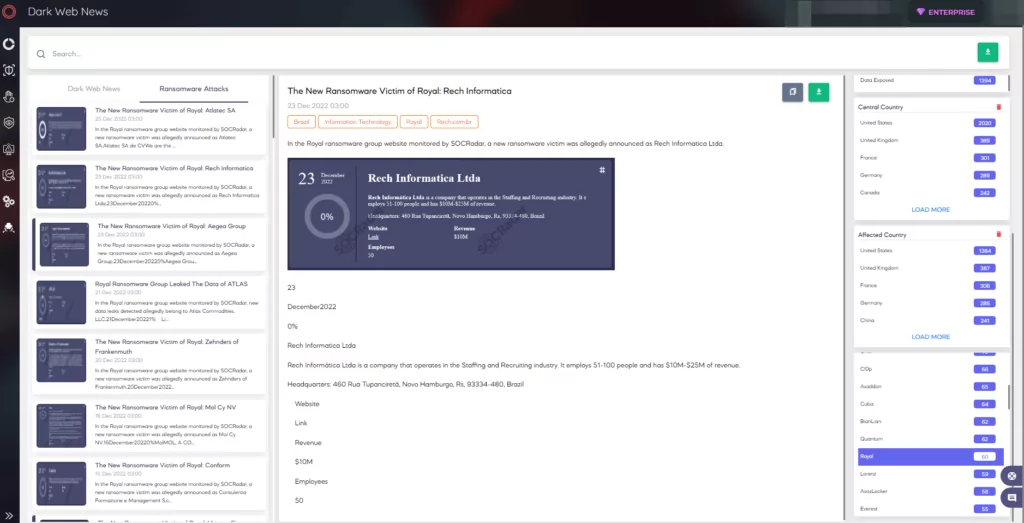
Task: Click the SOCRadar red circle logo
Action: pyautogui.click(x=9, y=12)
